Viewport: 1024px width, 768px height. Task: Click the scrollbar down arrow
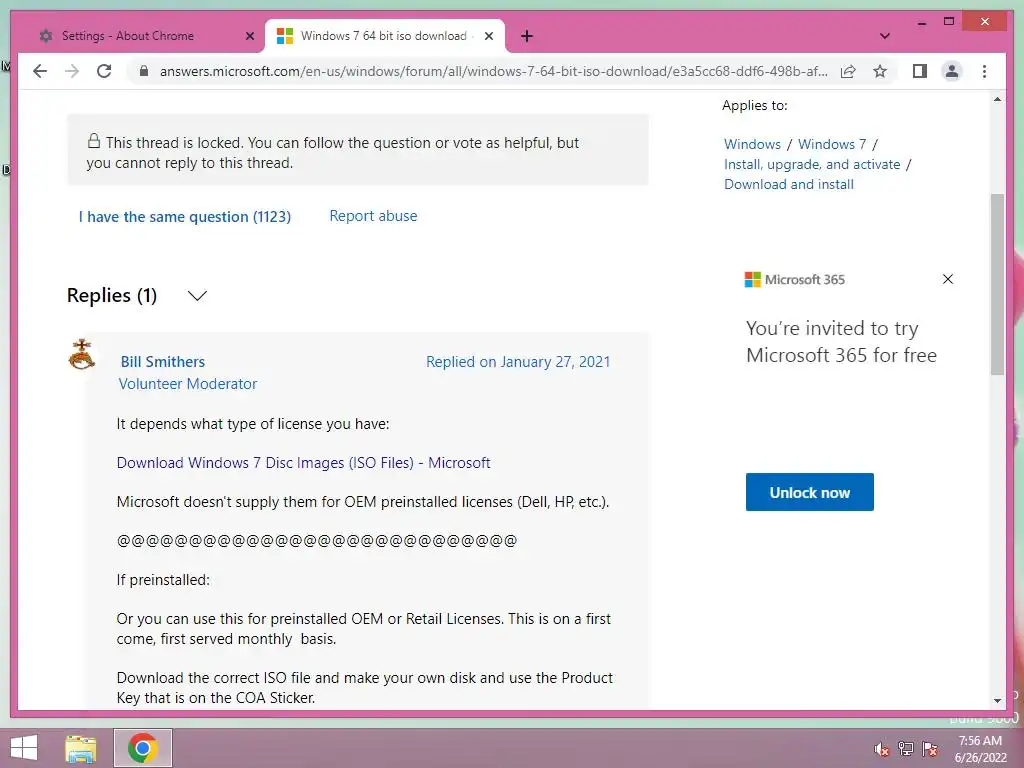[997, 701]
